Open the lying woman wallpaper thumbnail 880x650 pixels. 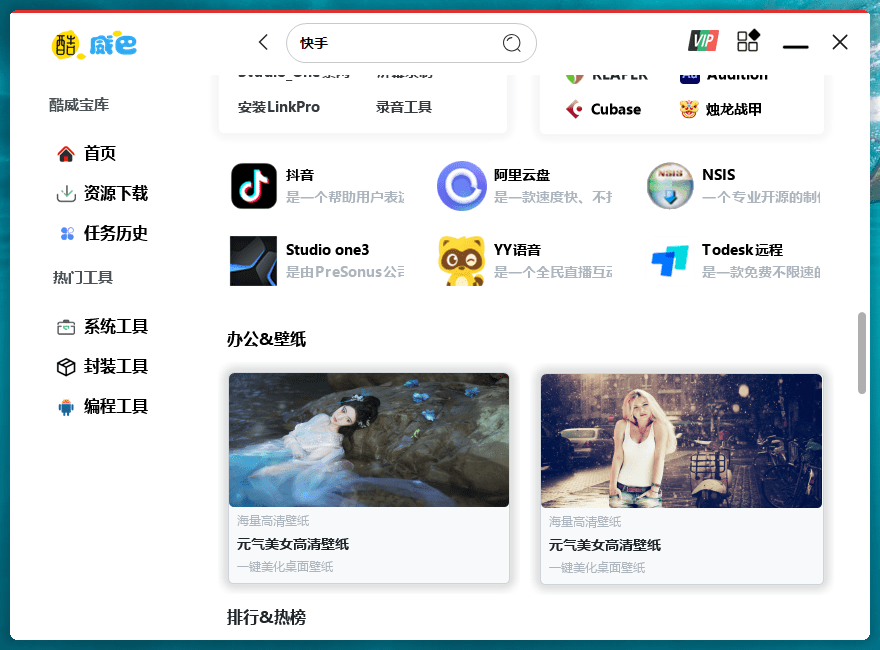(x=369, y=440)
